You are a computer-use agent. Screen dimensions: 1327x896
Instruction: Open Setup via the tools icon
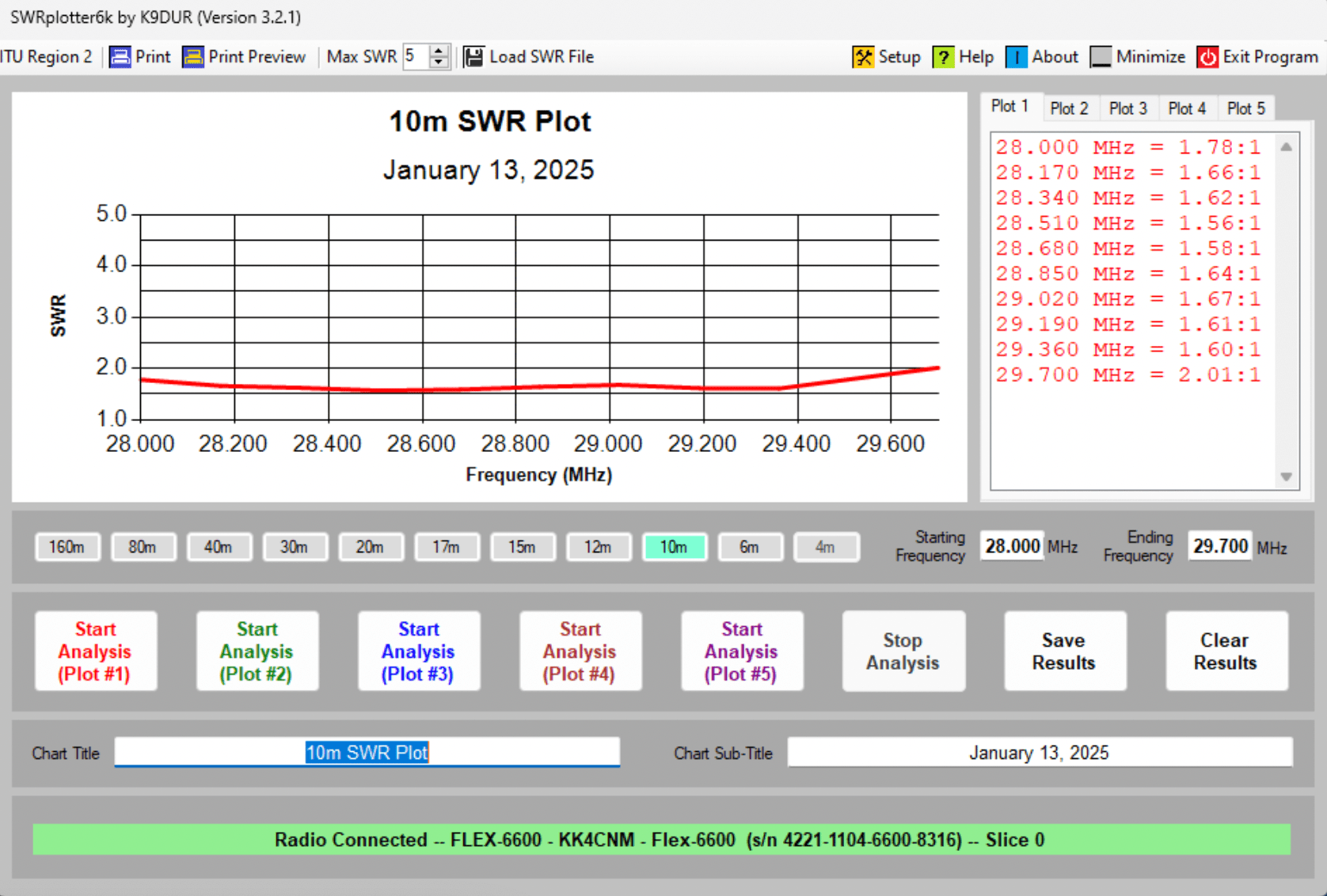[x=863, y=57]
